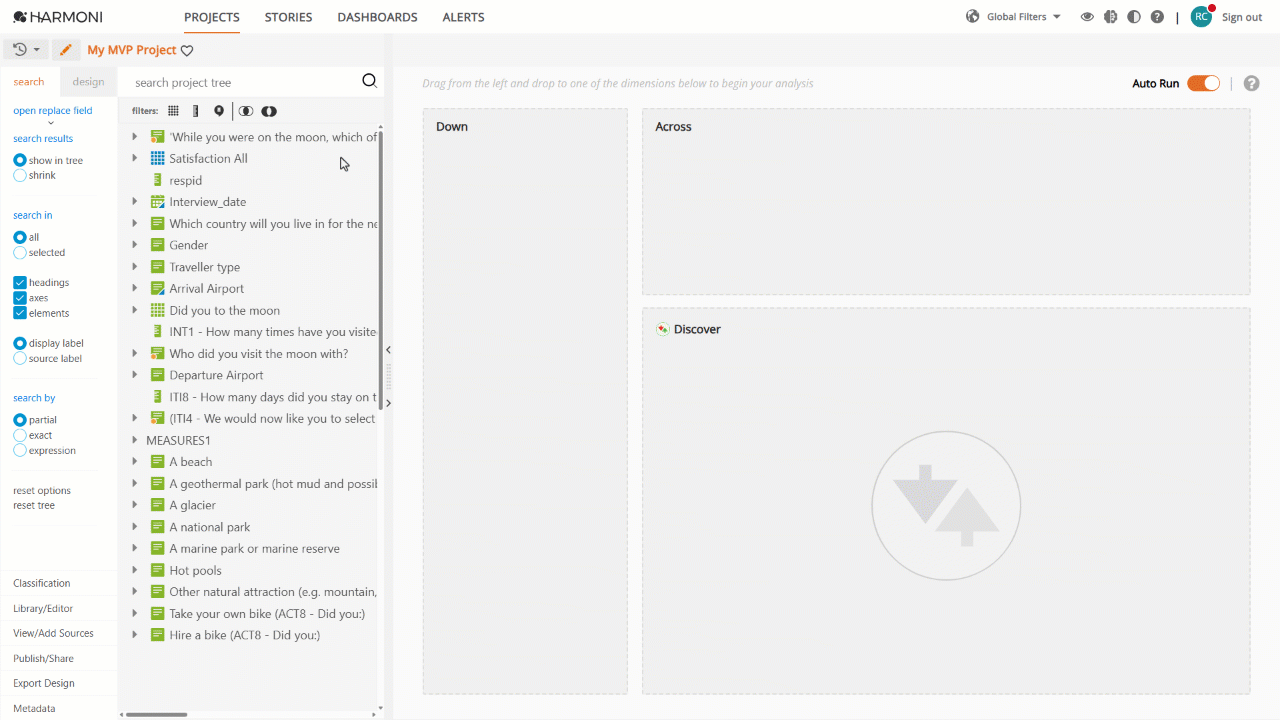The image size is (1280, 720).
Task: Uncheck the axes checkbox
Action: tap(20, 298)
